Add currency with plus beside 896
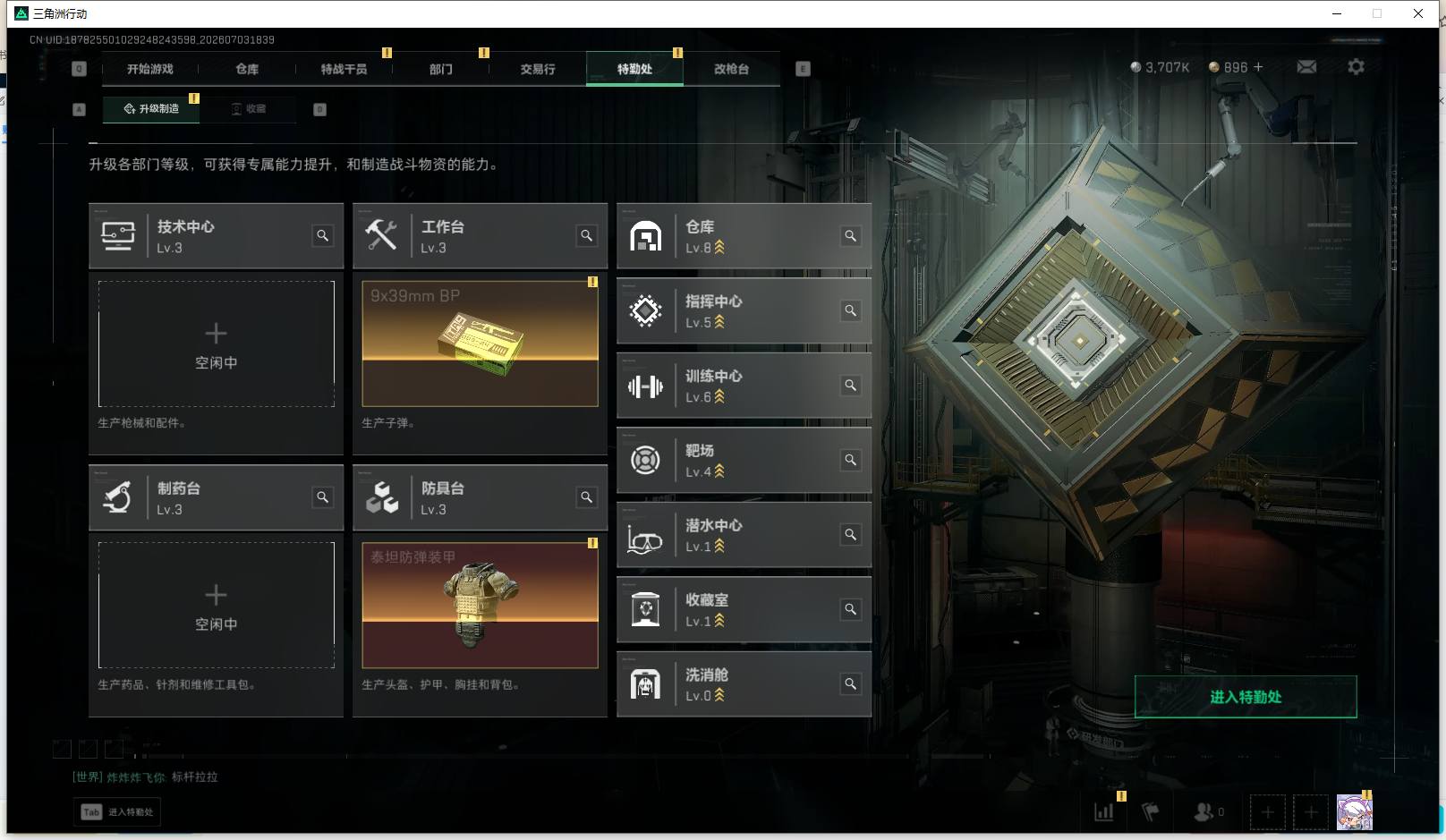This screenshot has width=1446, height=840. [1258, 67]
